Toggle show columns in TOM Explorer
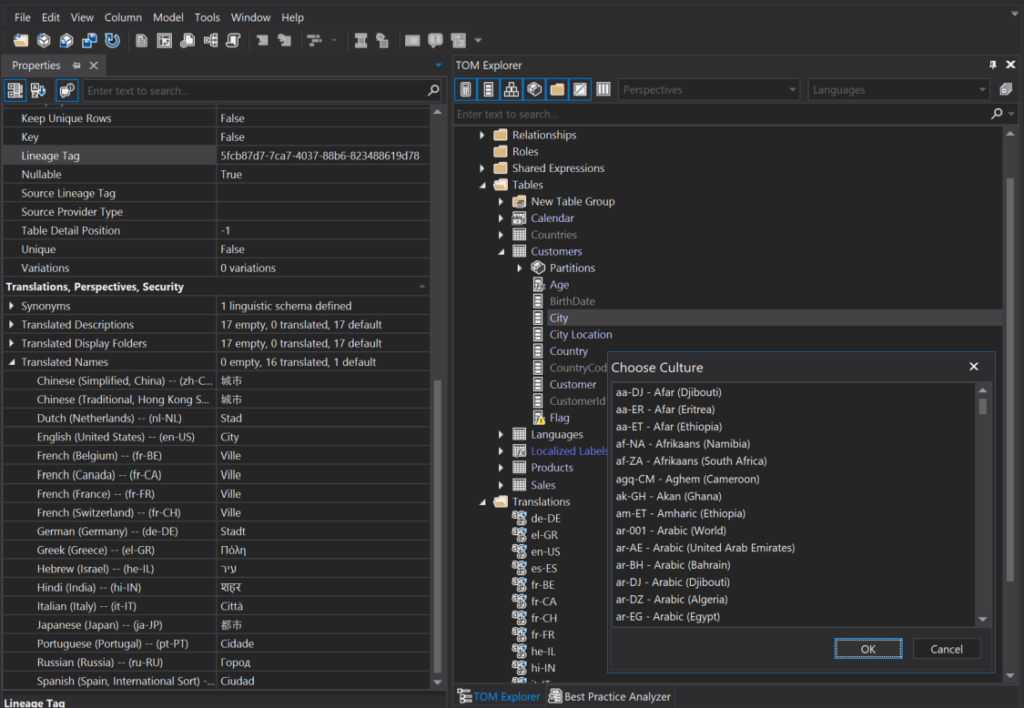This screenshot has height=708, width=1024. pos(488,89)
